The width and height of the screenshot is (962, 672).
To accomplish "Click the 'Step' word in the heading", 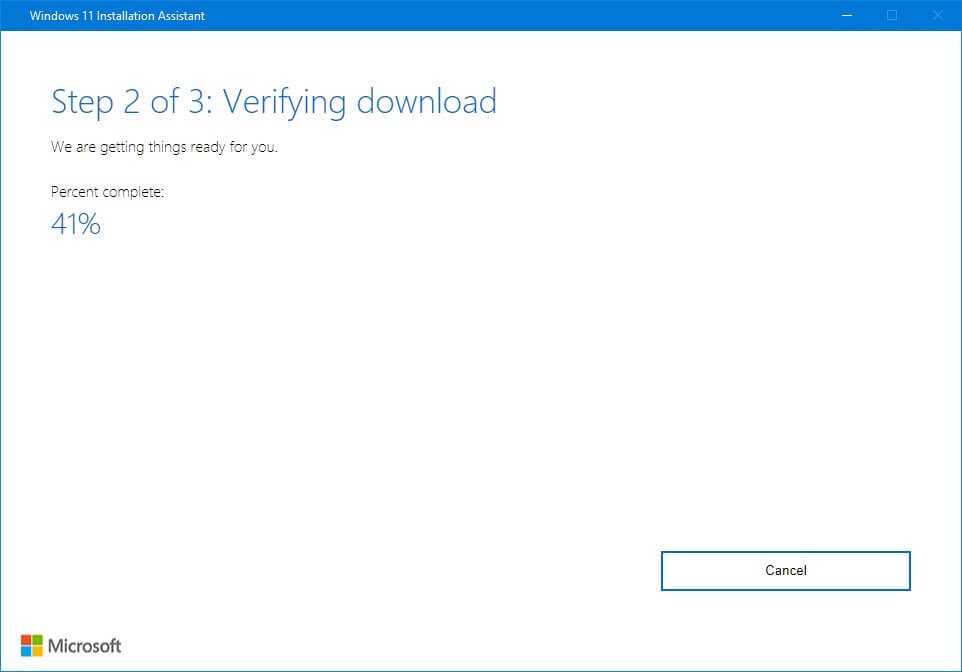I will (x=83, y=101).
